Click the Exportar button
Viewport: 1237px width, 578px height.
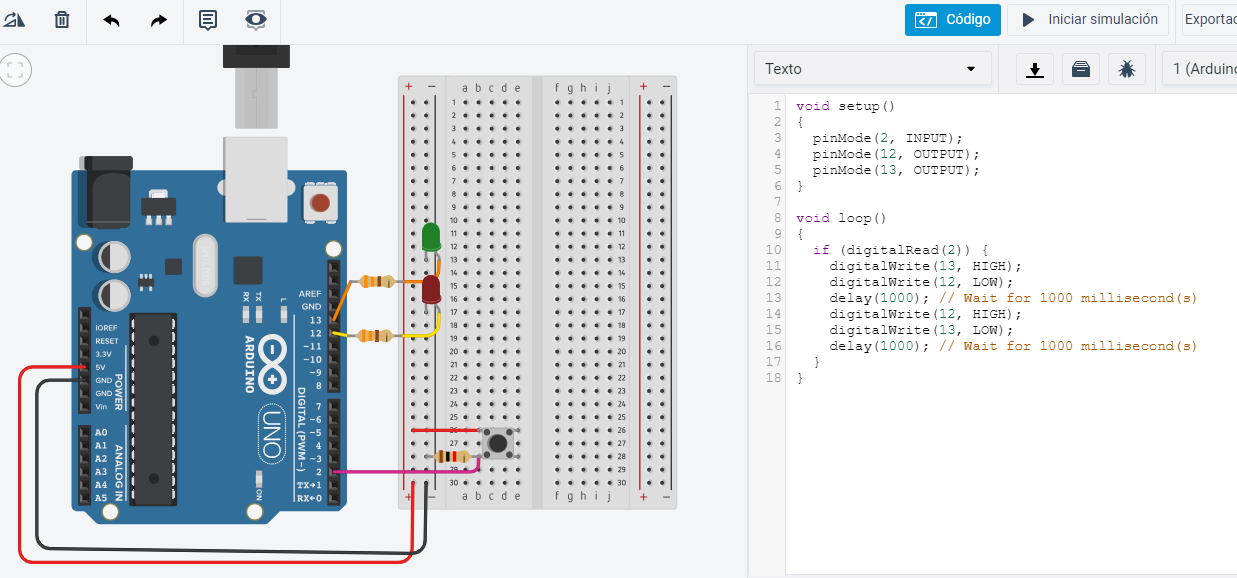(1209, 20)
